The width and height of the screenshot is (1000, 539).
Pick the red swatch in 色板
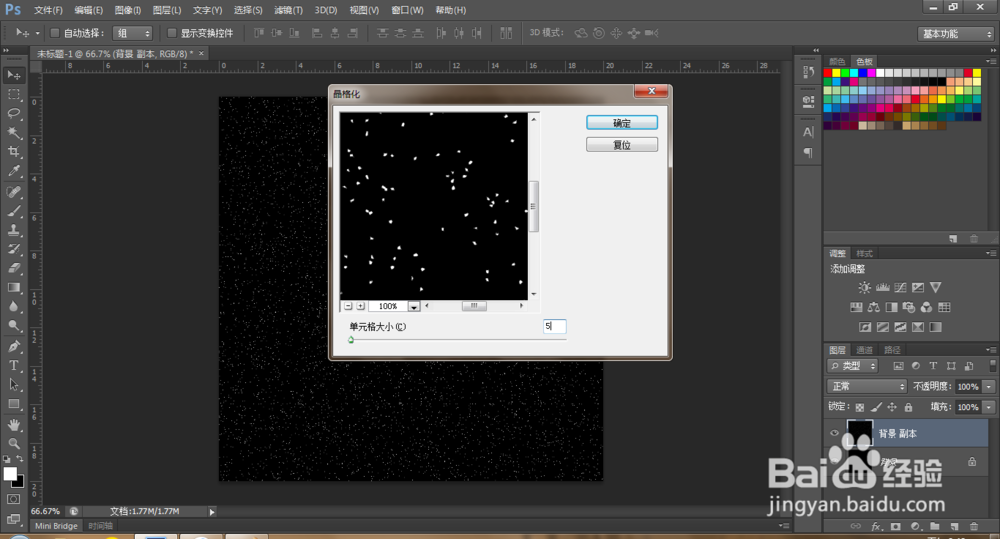coord(828,73)
